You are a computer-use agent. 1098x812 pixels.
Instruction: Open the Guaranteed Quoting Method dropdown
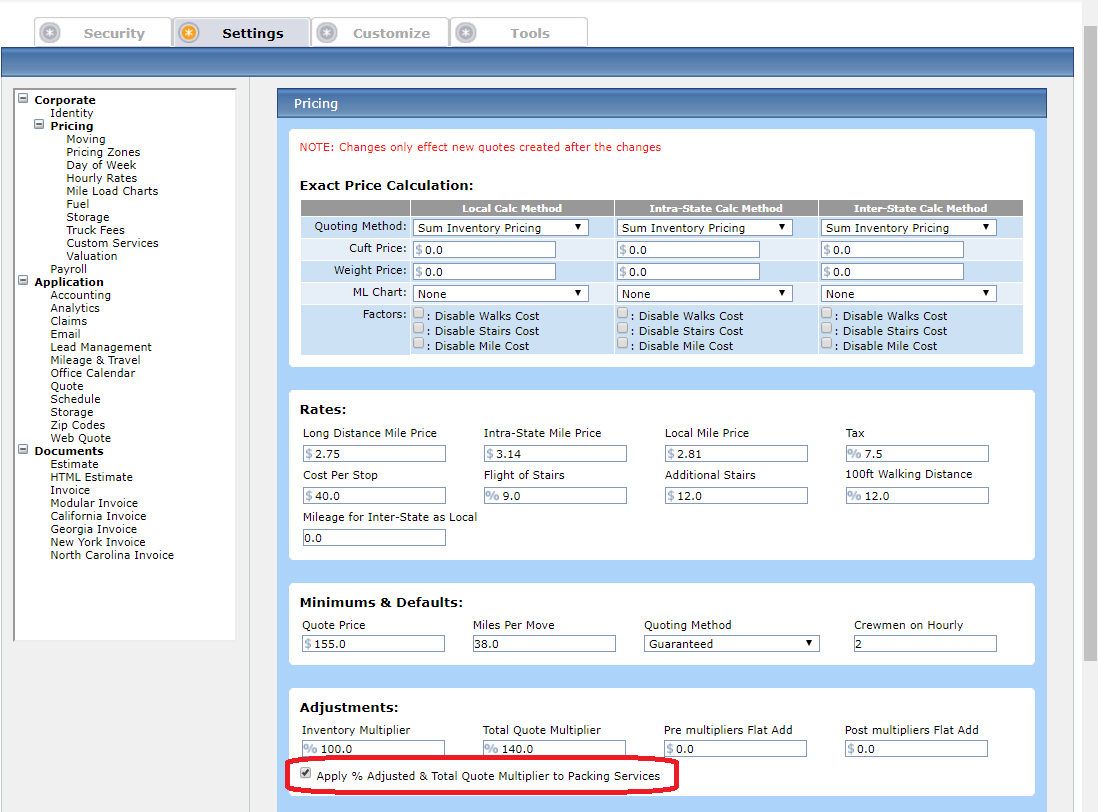pos(731,643)
